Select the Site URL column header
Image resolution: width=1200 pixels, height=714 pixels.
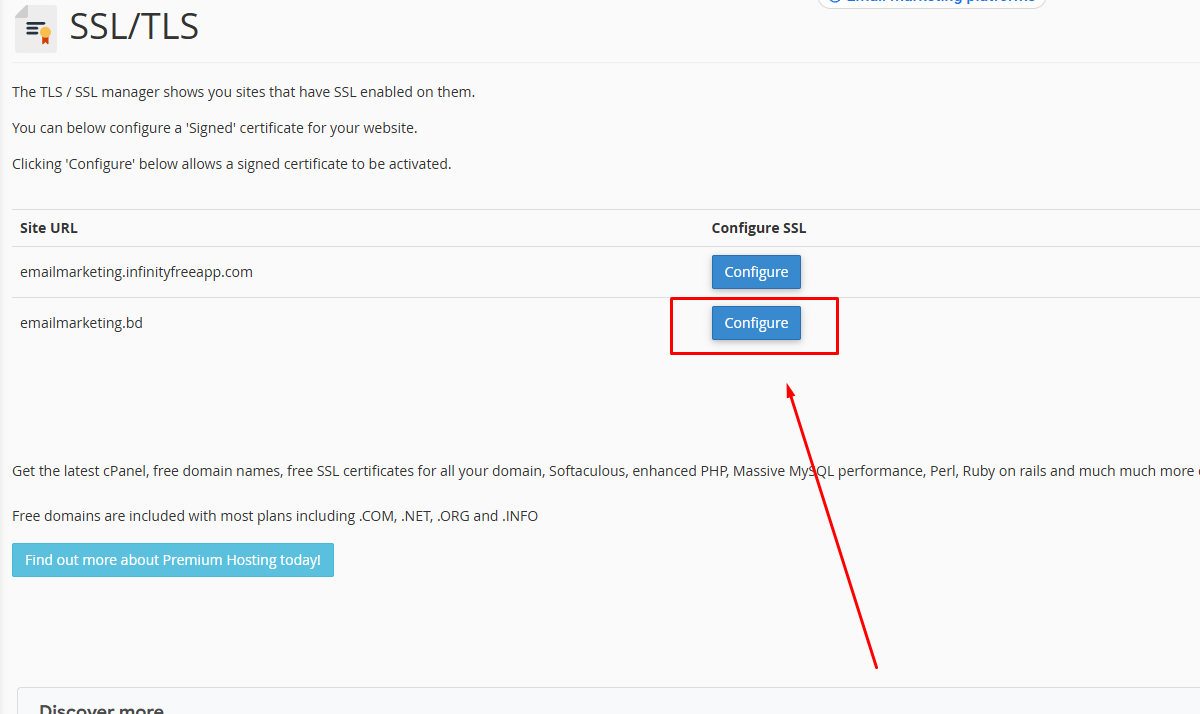48,227
